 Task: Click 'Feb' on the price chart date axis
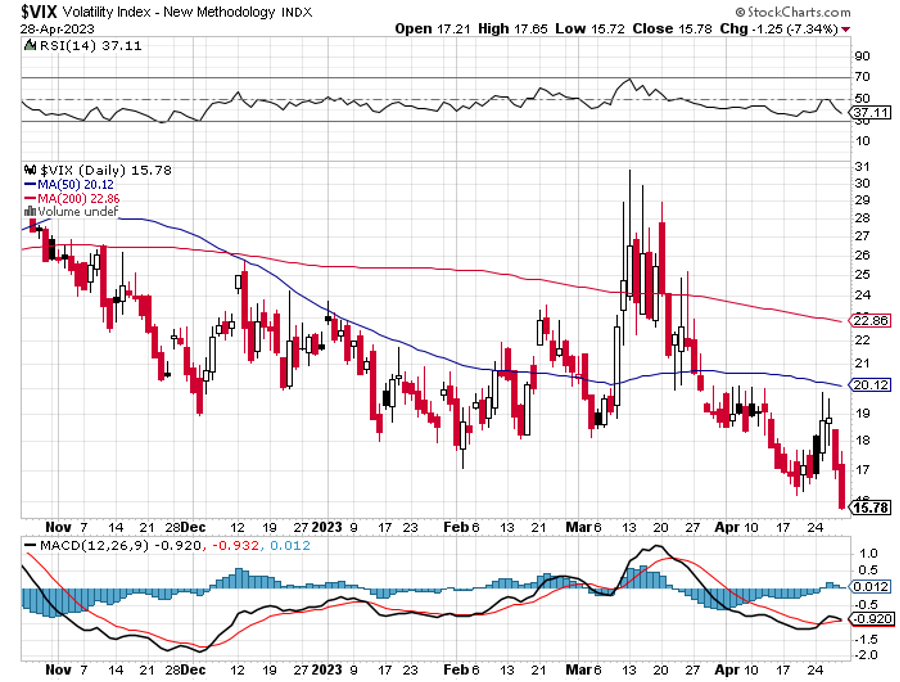[x=456, y=527]
